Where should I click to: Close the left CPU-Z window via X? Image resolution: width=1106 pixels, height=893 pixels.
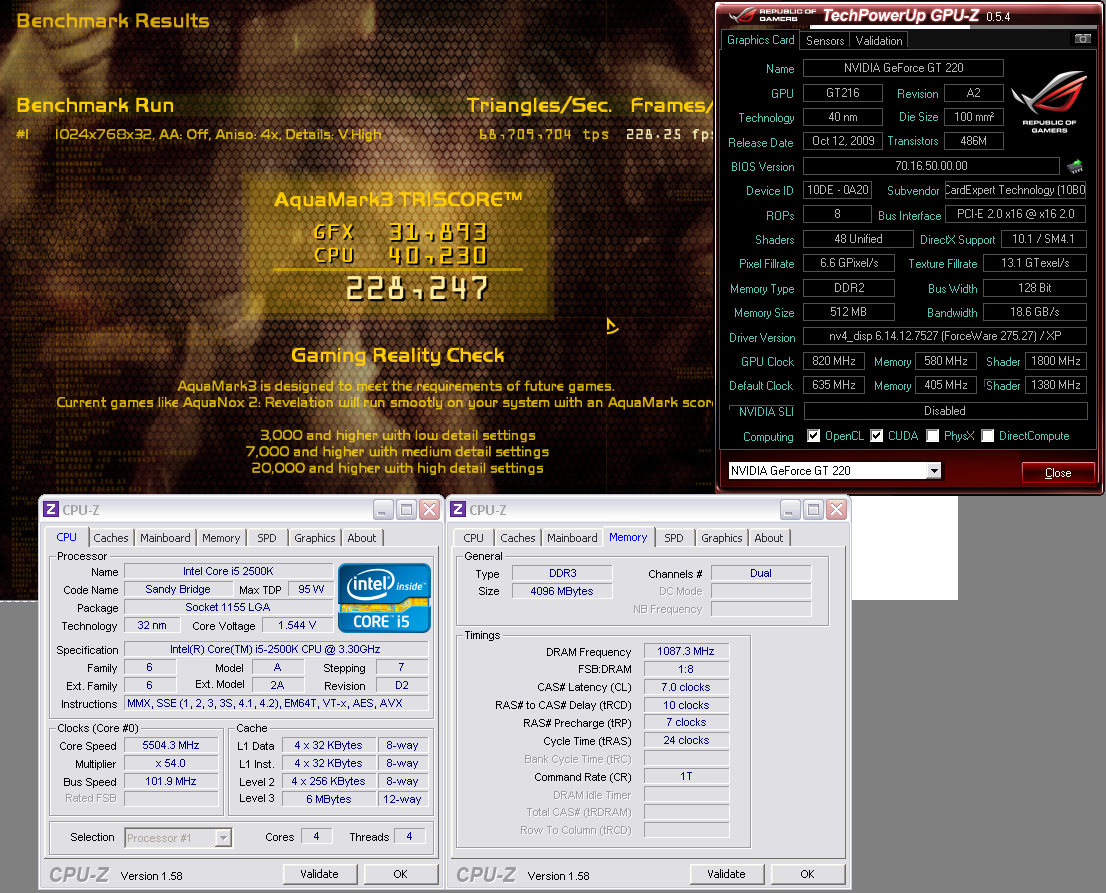(430, 509)
